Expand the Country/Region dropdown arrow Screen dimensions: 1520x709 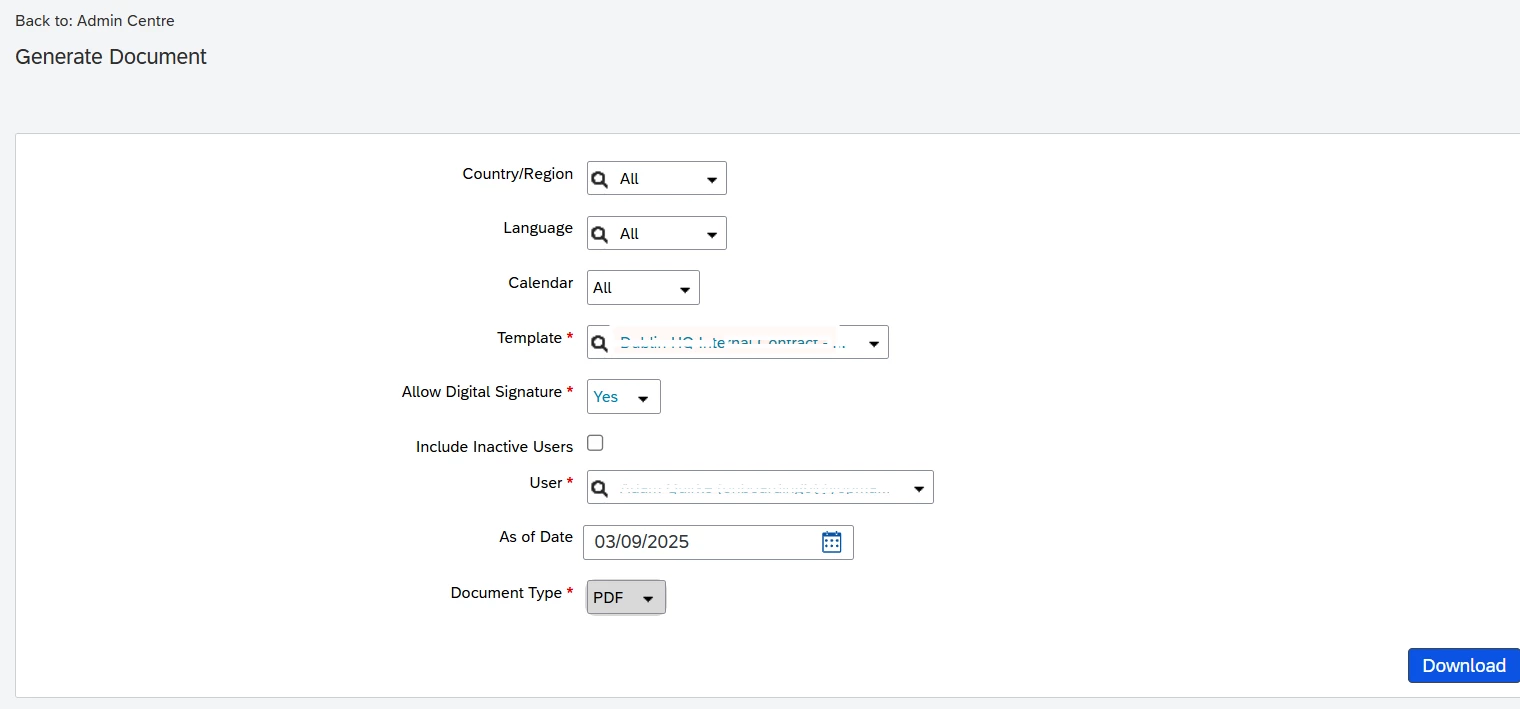point(712,180)
